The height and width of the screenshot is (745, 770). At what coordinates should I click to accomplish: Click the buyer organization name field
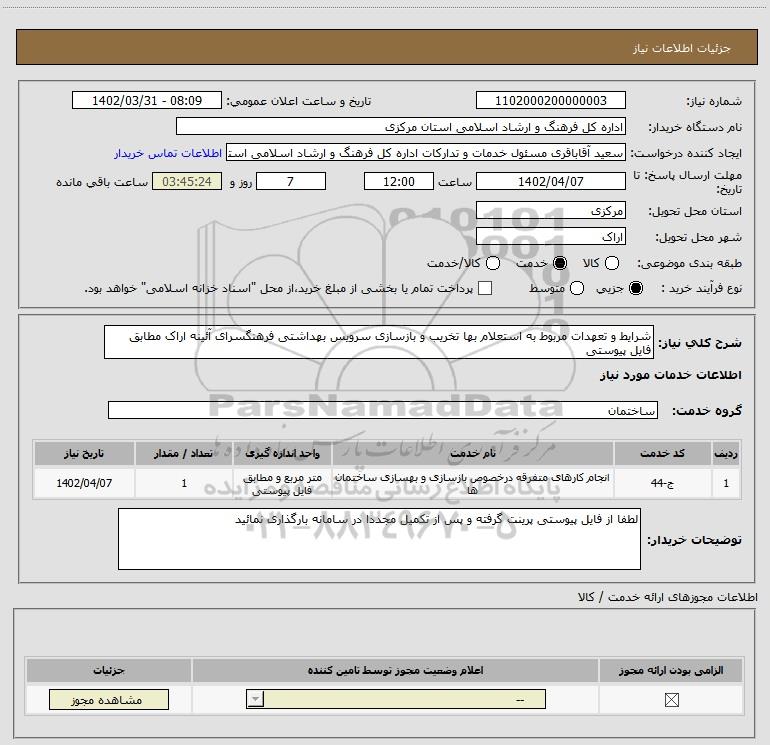401,126
